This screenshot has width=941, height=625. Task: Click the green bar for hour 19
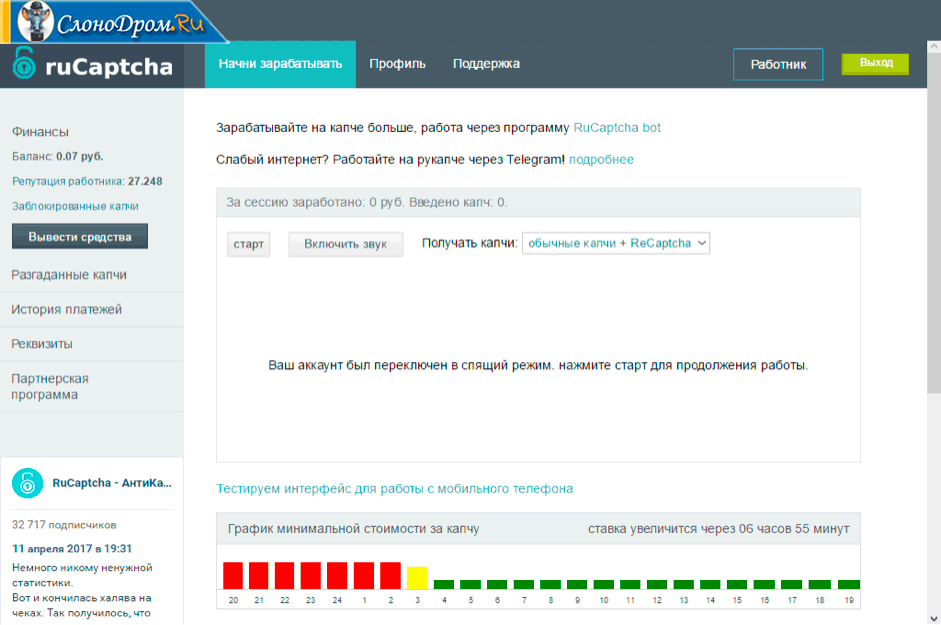click(x=849, y=584)
